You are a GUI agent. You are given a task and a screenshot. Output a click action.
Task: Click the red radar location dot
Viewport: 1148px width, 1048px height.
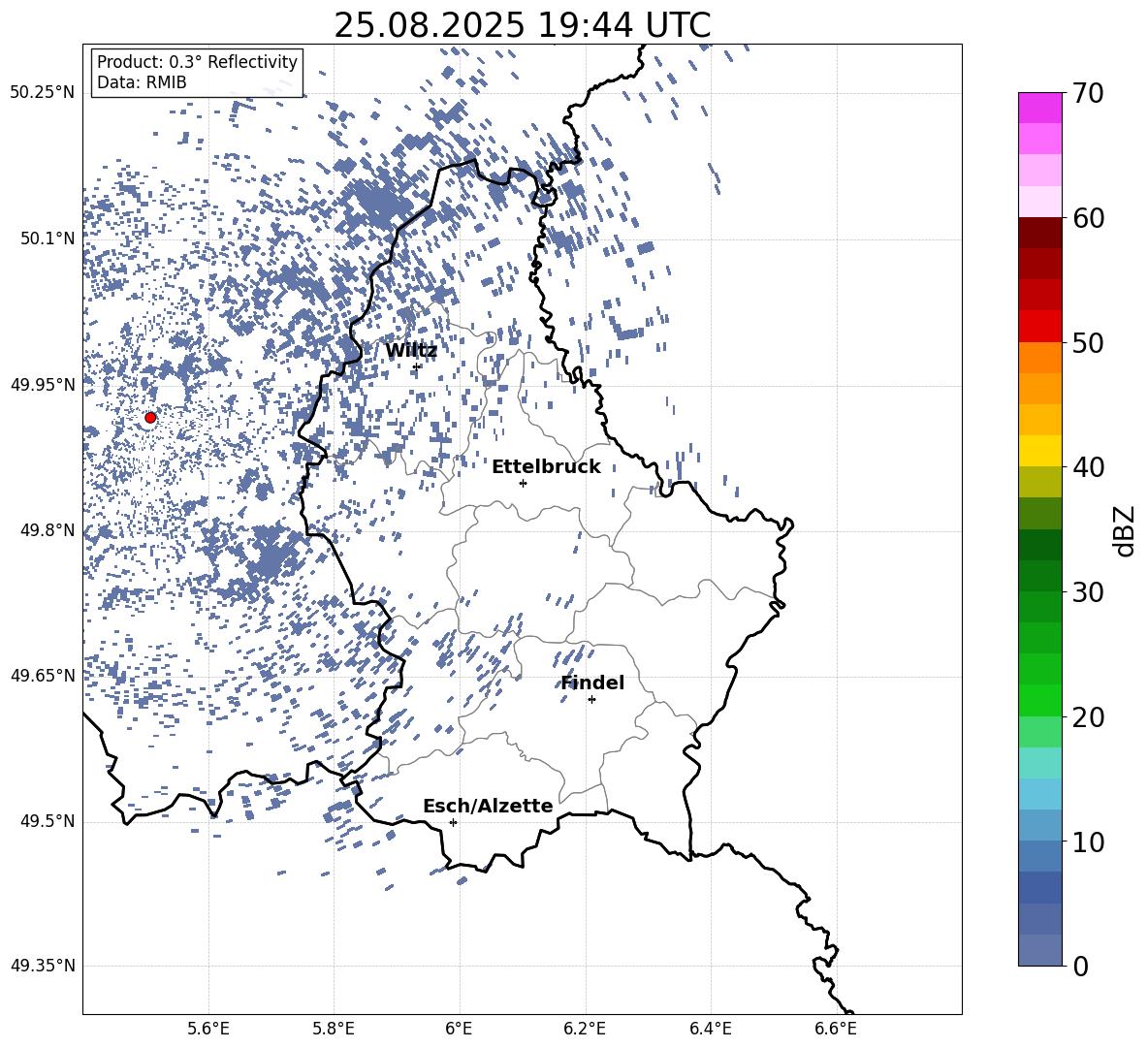pyautogui.click(x=150, y=418)
